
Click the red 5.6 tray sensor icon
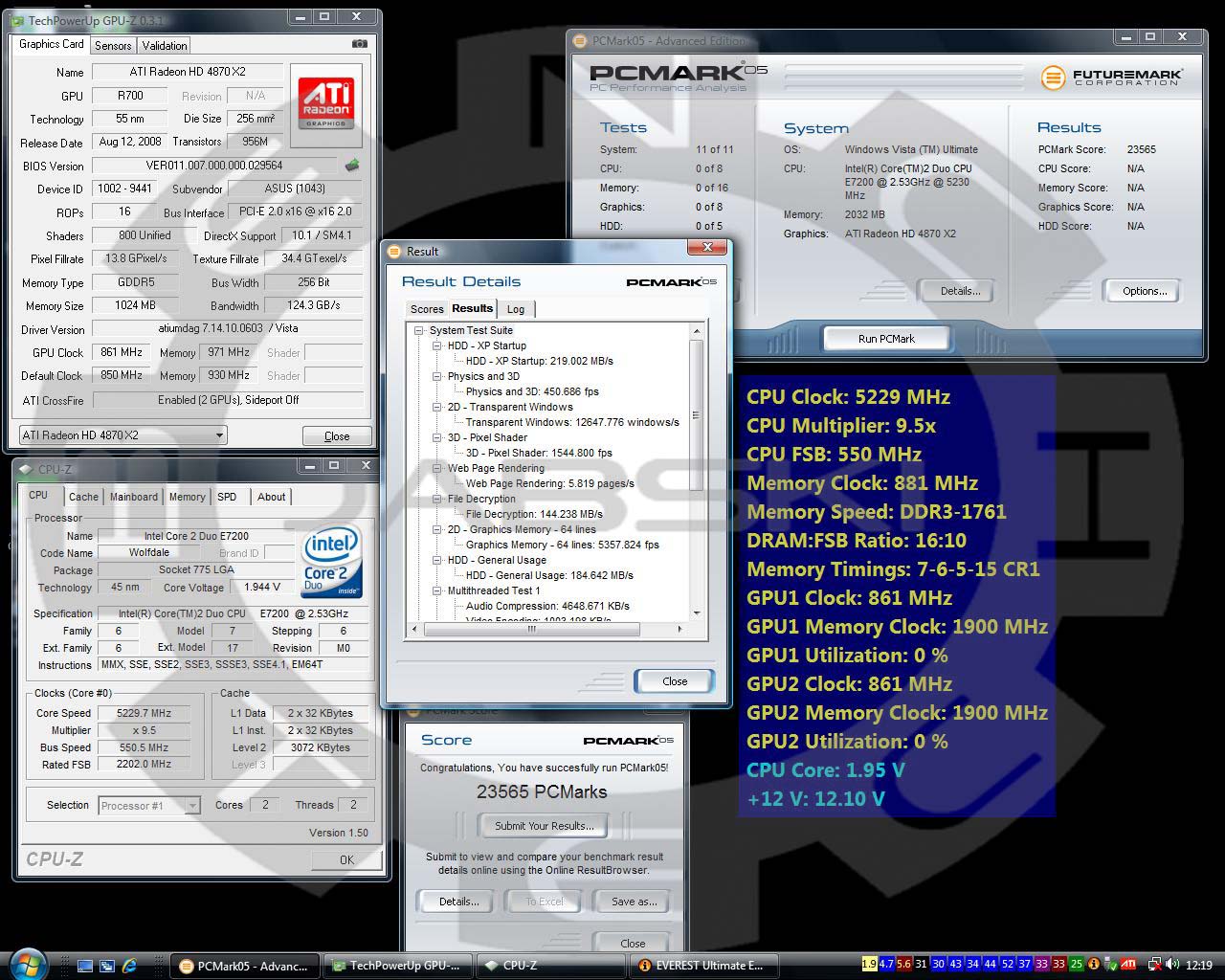[x=903, y=965]
